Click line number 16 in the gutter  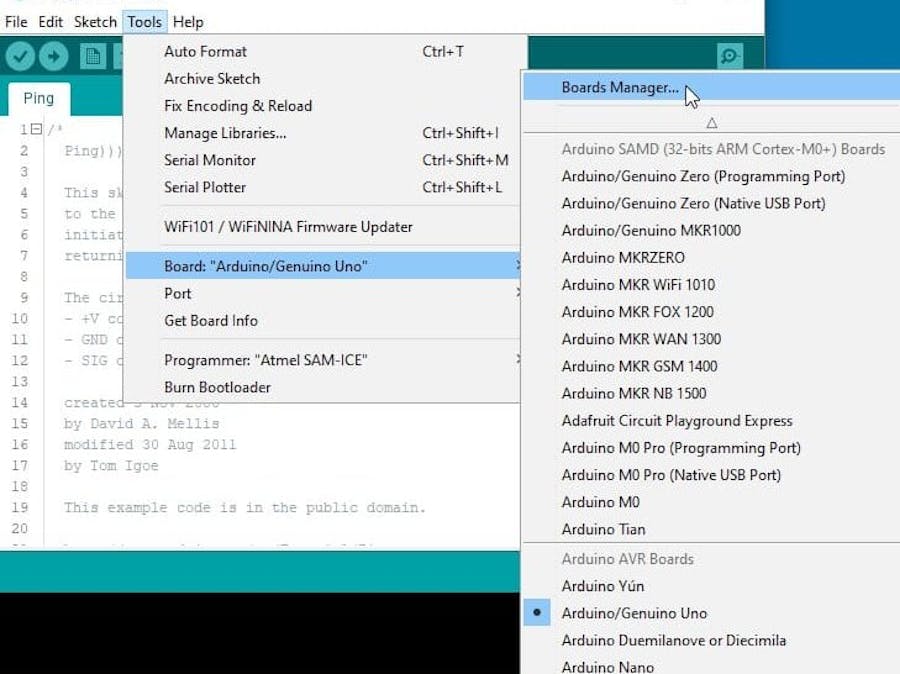(20, 445)
